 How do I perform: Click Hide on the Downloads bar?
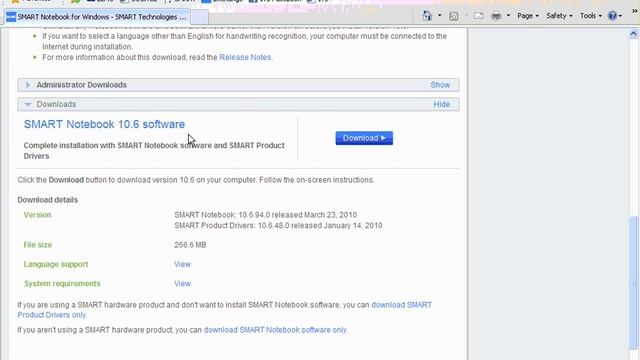click(x=441, y=104)
